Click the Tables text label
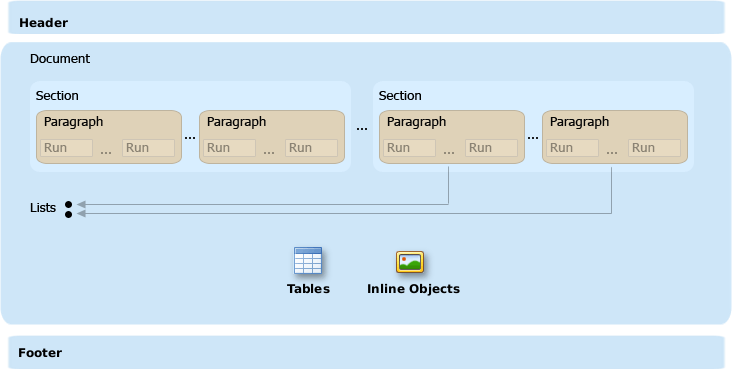Screen dimensions: 732x369 (x=308, y=289)
